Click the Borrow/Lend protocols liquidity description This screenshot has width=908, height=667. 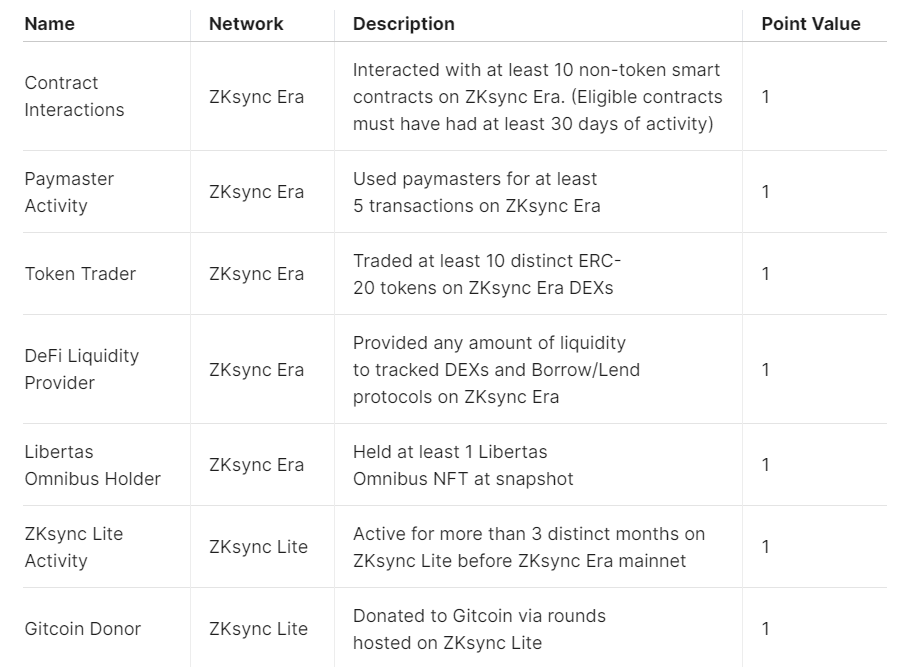pos(496,369)
